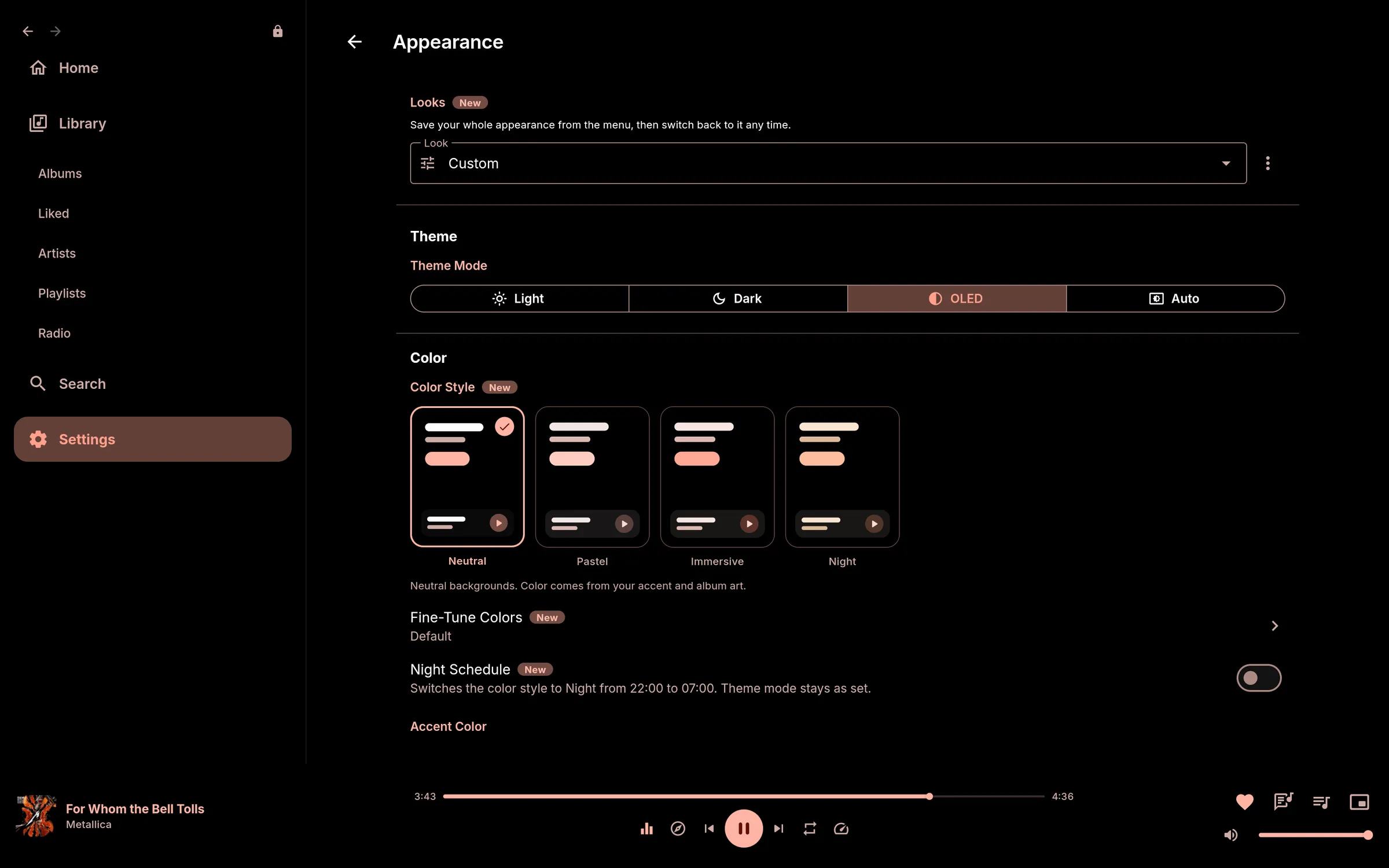Select Dark theme mode

[x=738, y=299]
